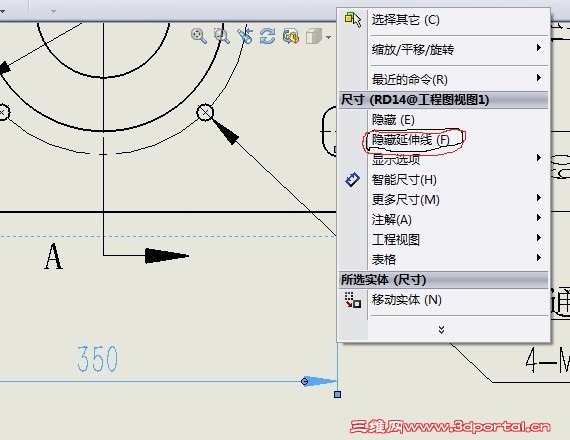The height and width of the screenshot is (440, 570).
Task: Open the display style dropdown arrow
Action: click(x=329, y=37)
